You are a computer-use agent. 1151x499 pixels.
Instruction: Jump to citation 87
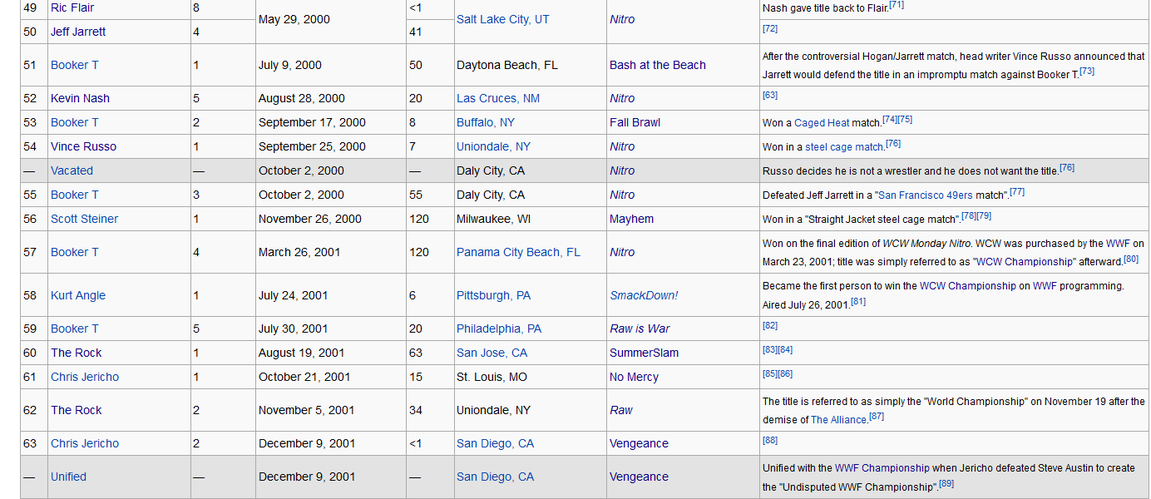[x=876, y=417]
